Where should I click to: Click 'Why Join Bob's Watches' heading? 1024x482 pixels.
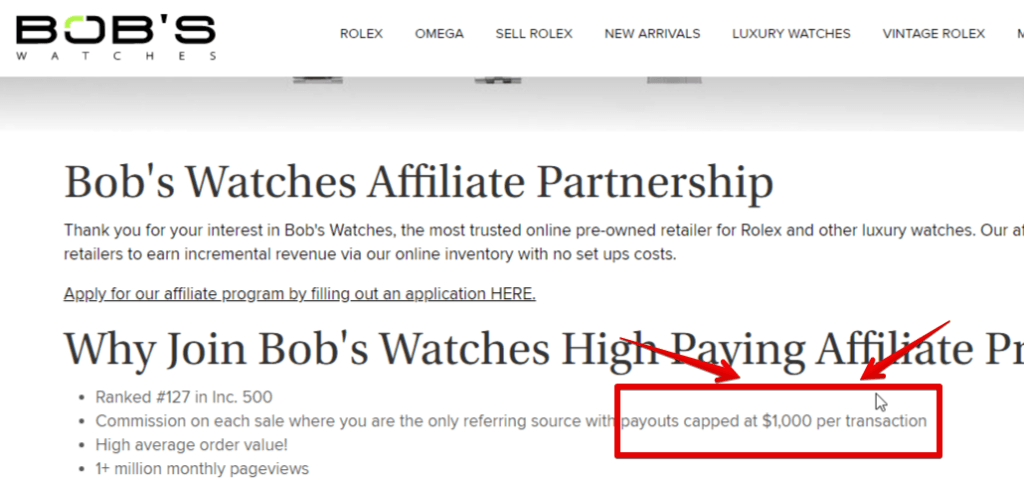pyautogui.click(x=544, y=348)
